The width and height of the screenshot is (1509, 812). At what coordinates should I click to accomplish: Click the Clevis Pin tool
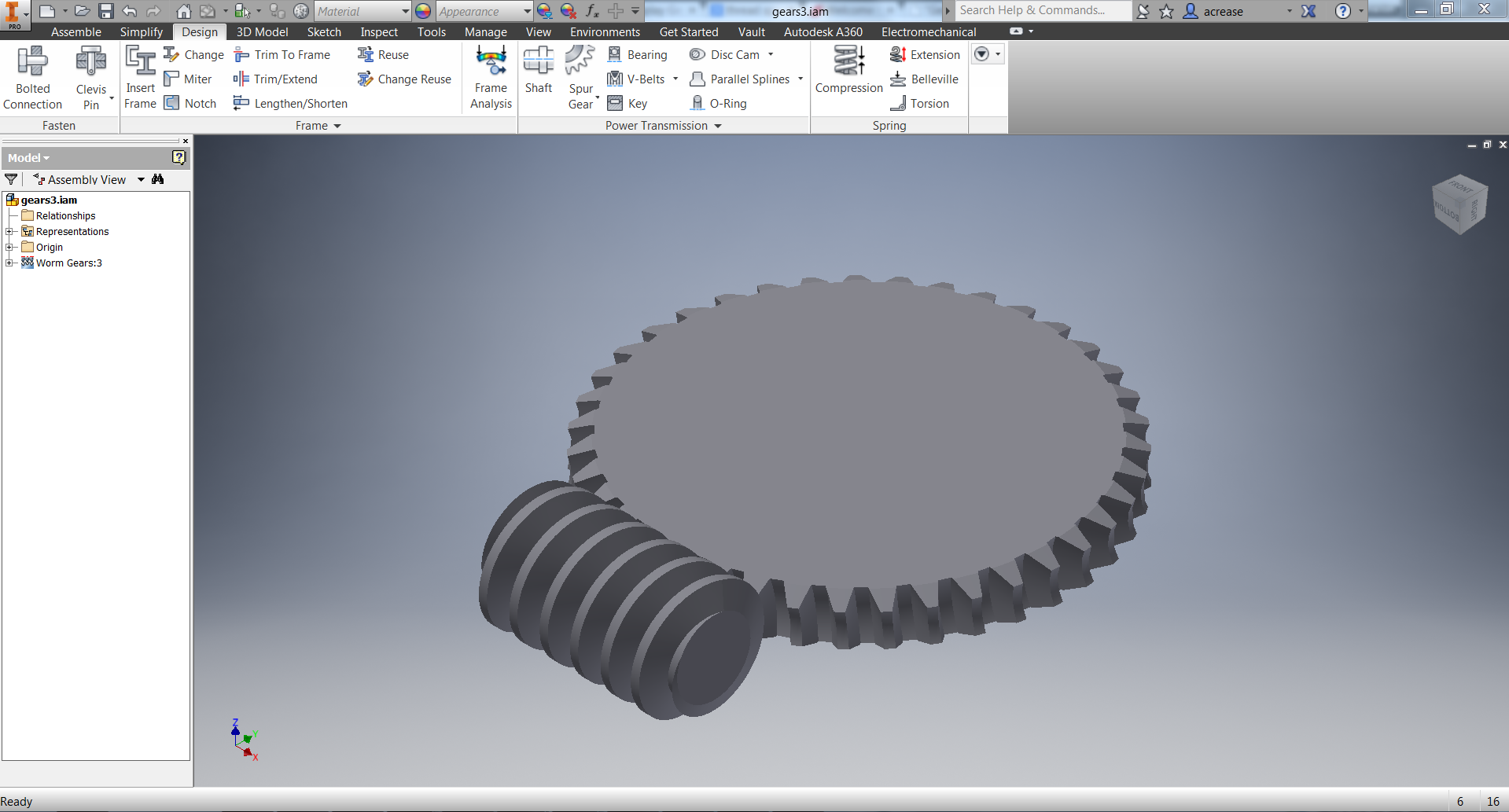click(x=91, y=78)
